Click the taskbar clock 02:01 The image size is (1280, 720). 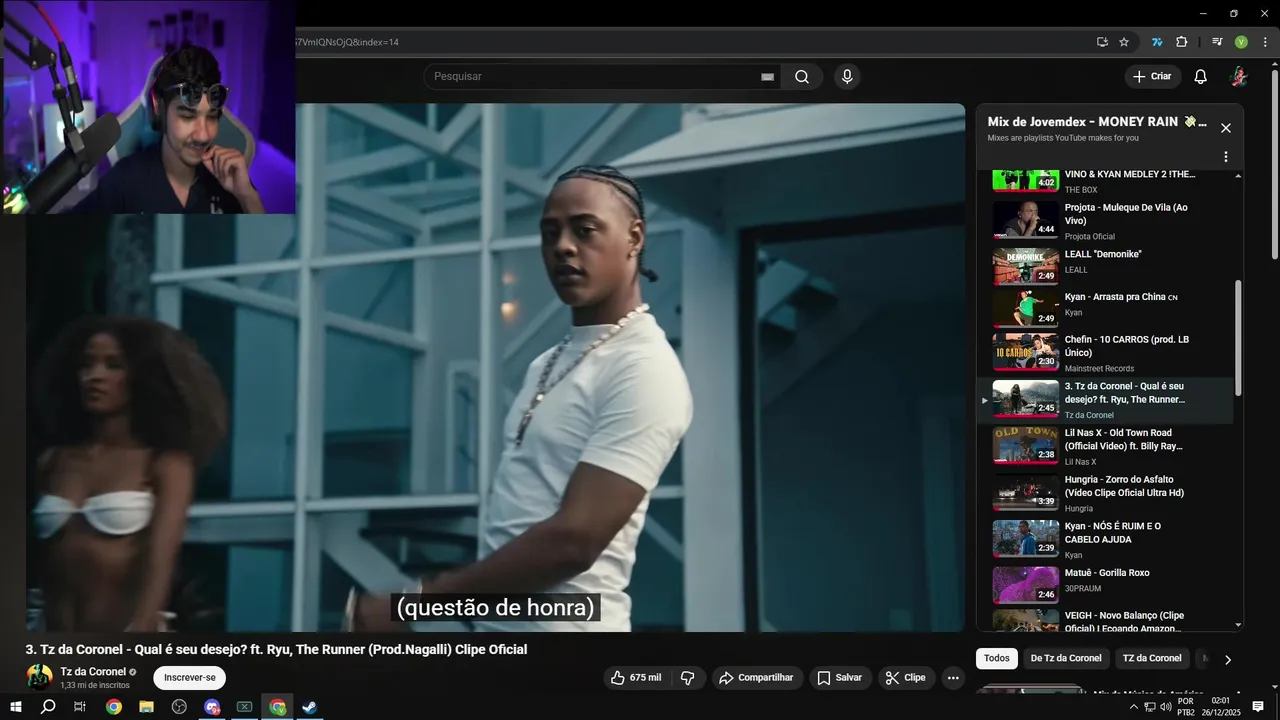(x=1221, y=707)
